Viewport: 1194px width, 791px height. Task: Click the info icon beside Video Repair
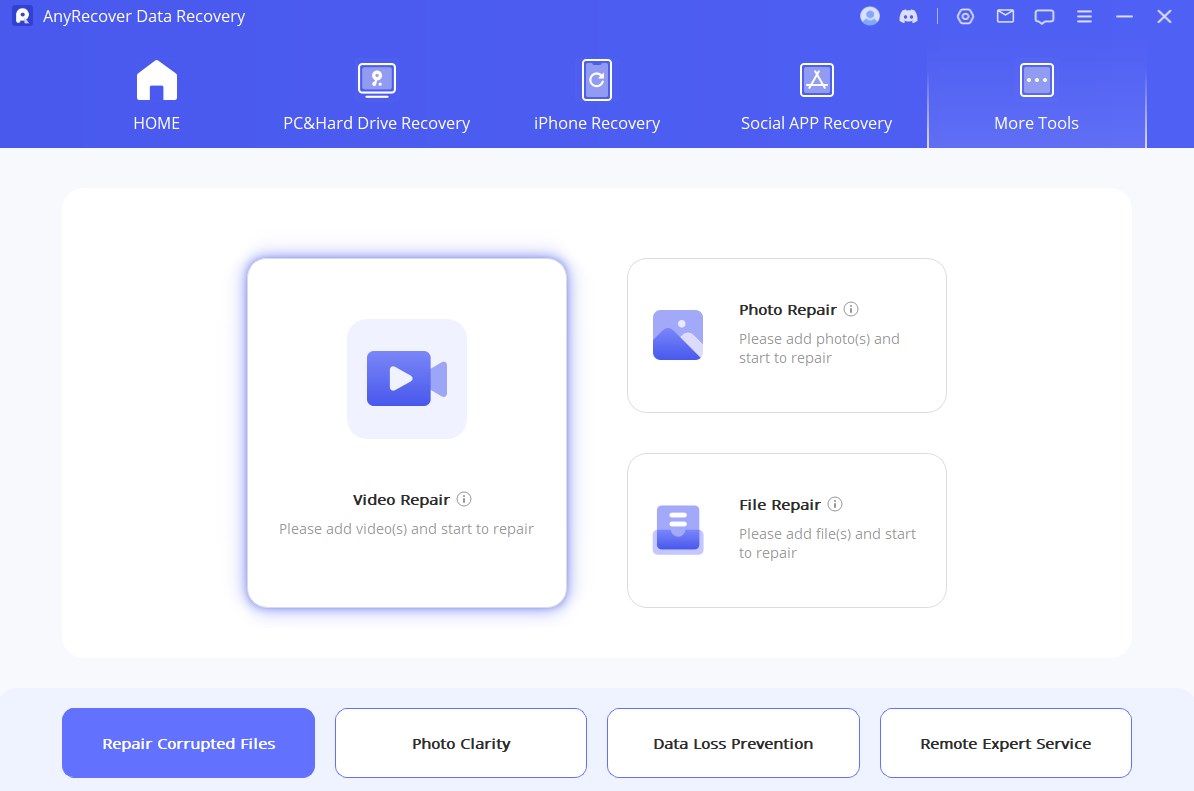click(x=464, y=499)
